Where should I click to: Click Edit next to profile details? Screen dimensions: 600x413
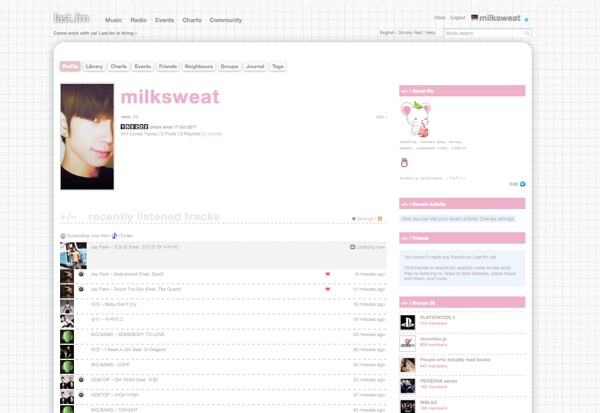(x=381, y=117)
